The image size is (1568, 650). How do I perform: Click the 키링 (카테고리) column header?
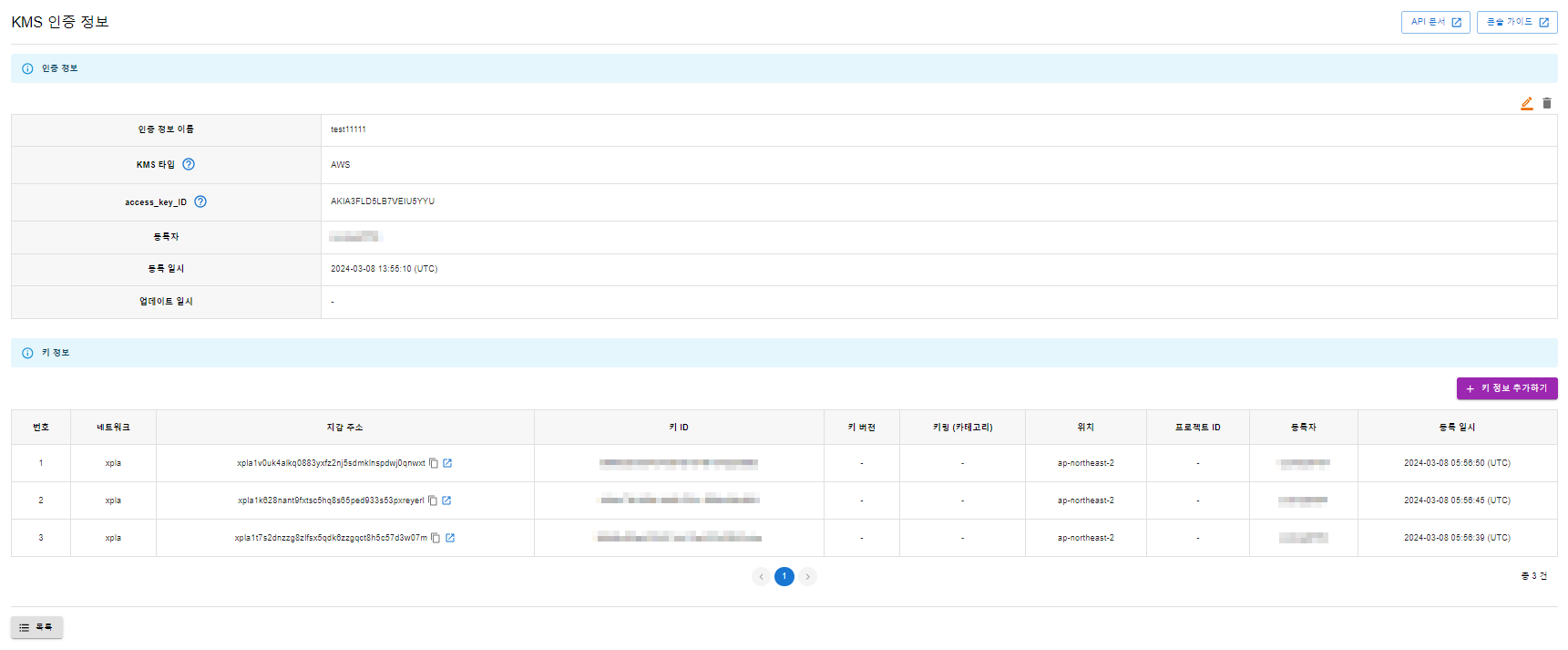(962, 428)
